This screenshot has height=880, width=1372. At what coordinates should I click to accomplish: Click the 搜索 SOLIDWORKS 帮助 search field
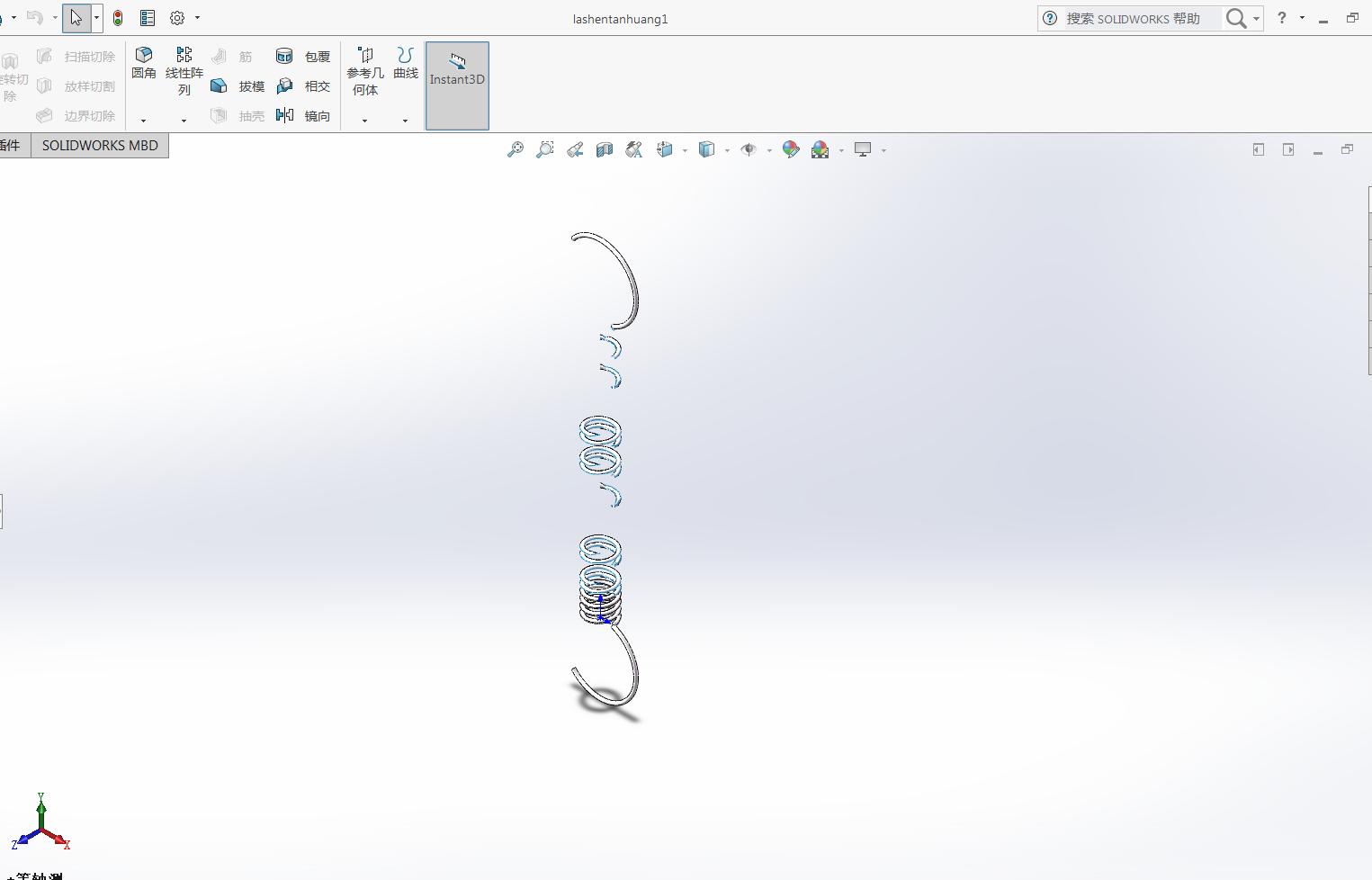pos(1140,19)
